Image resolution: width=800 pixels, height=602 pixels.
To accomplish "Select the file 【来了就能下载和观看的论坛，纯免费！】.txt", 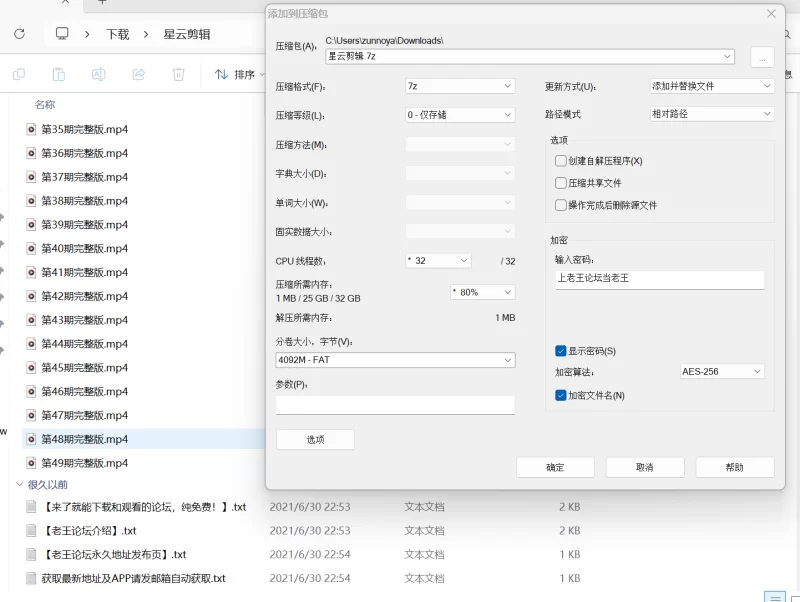I will pyautogui.click(x=144, y=507).
